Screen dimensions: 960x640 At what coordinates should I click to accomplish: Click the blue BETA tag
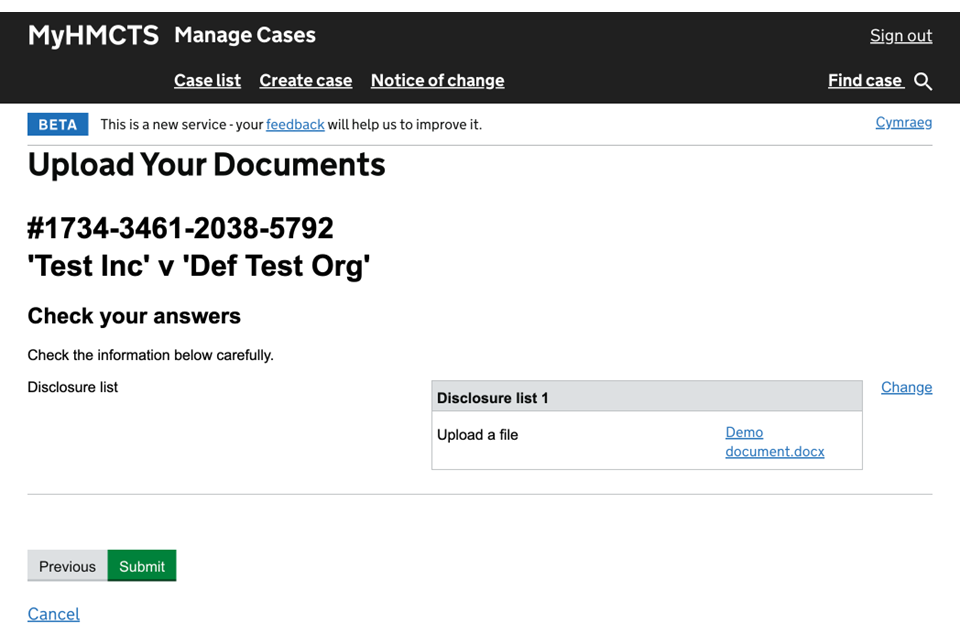pyautogui.click(x=57, y=125)
